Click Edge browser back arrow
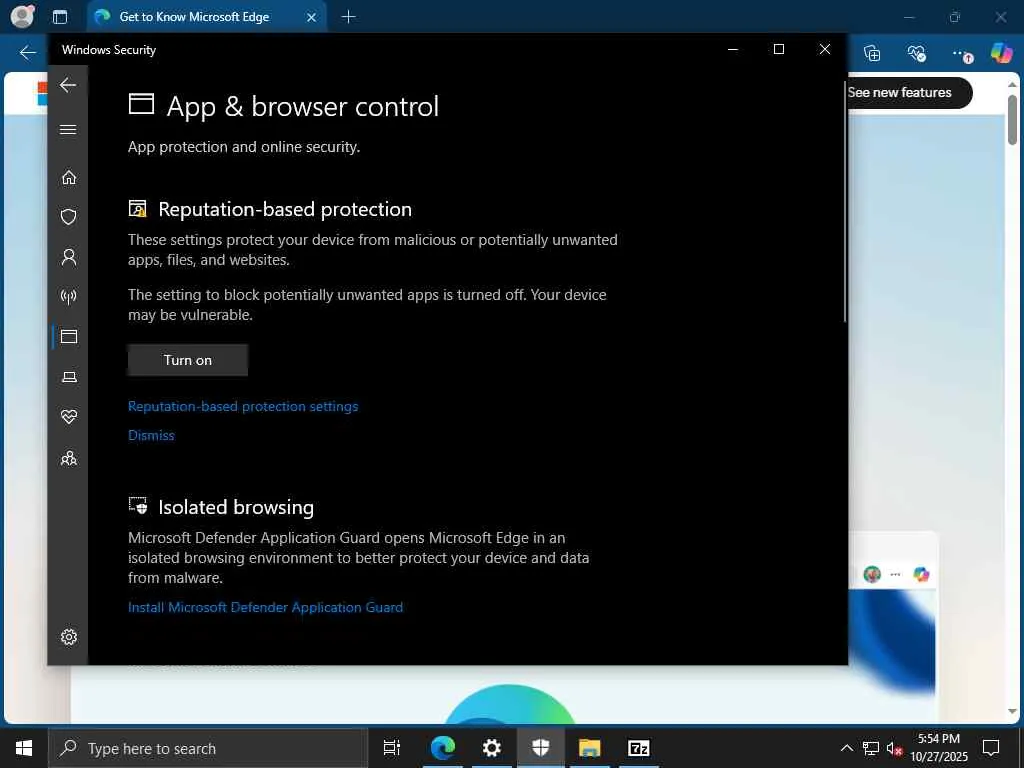The image size is (1024, 768). (x=27, y=53)
